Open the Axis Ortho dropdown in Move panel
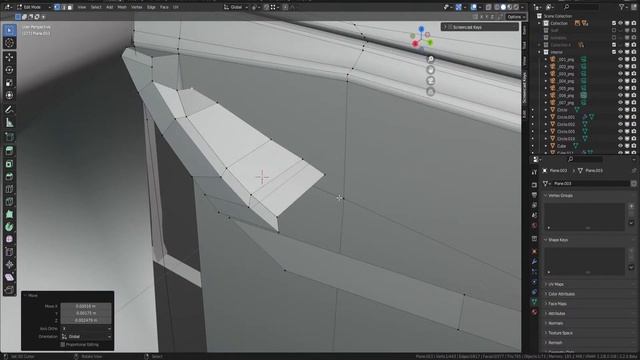The image size is (640, 360). coord(87,329)
